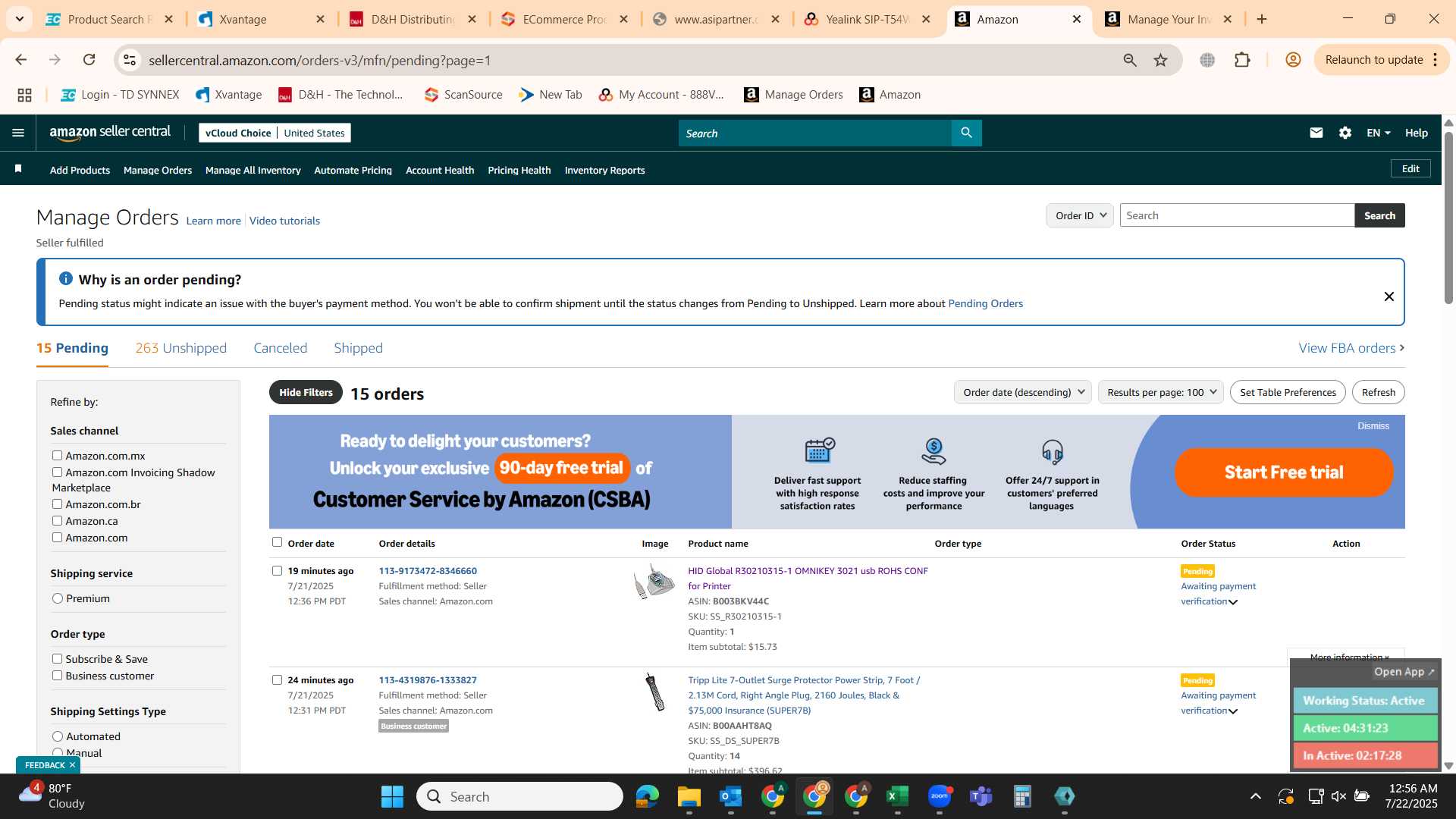Click the Refresh orders button

tap(1378, 392)
